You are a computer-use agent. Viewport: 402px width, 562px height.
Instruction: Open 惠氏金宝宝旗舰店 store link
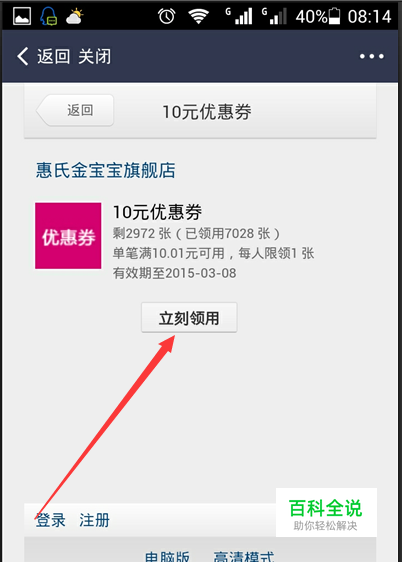(x=106, y=170)
